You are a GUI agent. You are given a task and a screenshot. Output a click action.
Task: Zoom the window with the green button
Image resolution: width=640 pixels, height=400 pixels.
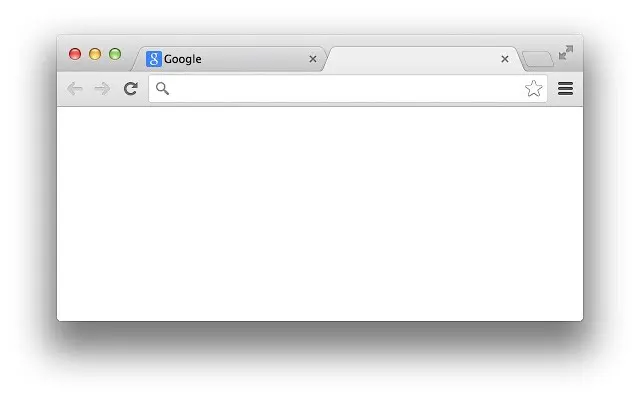(x=115, y=54)
